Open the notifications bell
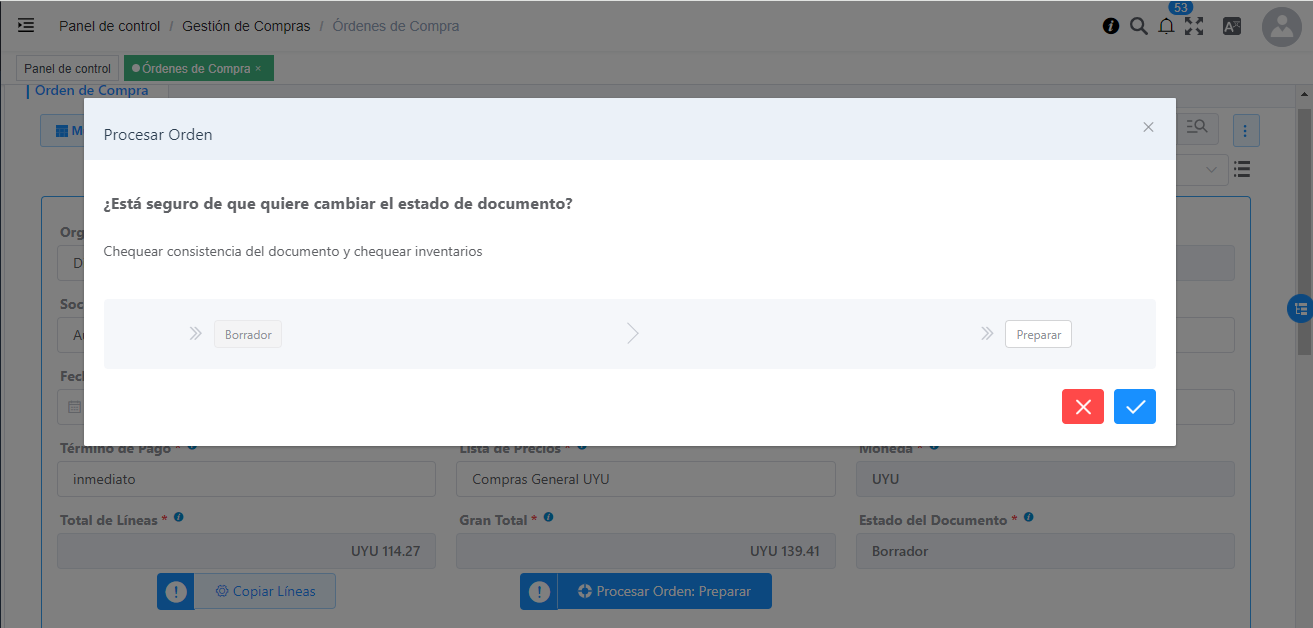The image size is (1313, 628). pyautogui.click(x=1166, y=27)
